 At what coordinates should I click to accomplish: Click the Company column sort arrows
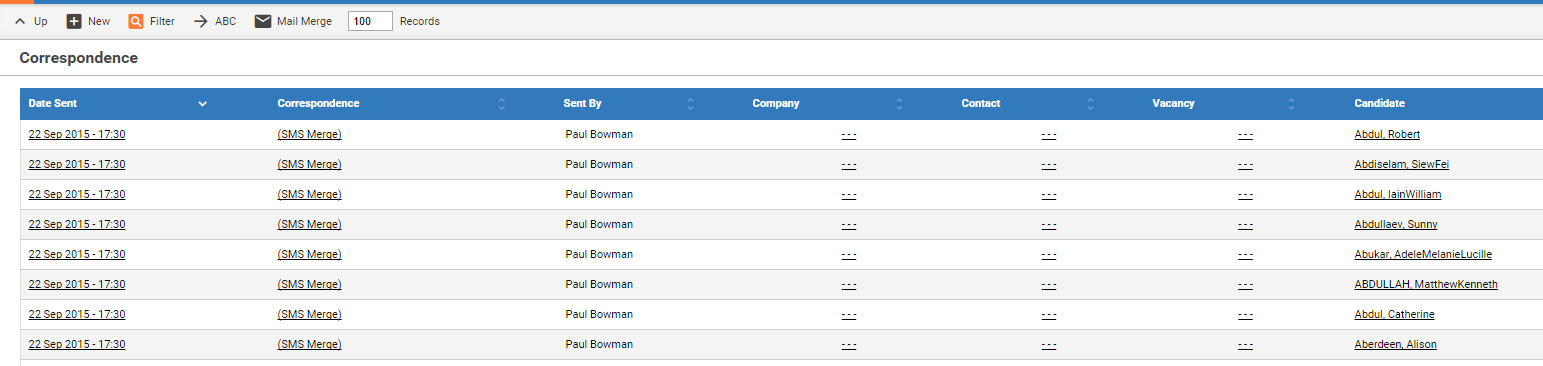[x=899, y=104]
